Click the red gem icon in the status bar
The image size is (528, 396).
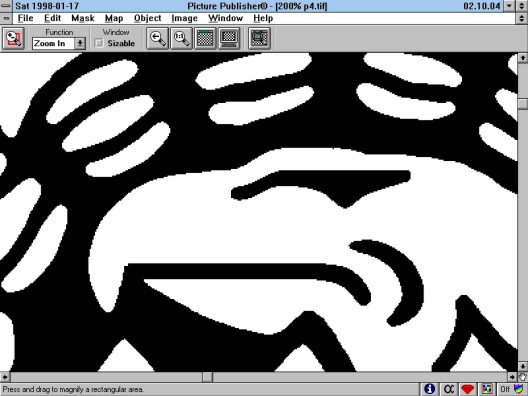tap(468, 389)
